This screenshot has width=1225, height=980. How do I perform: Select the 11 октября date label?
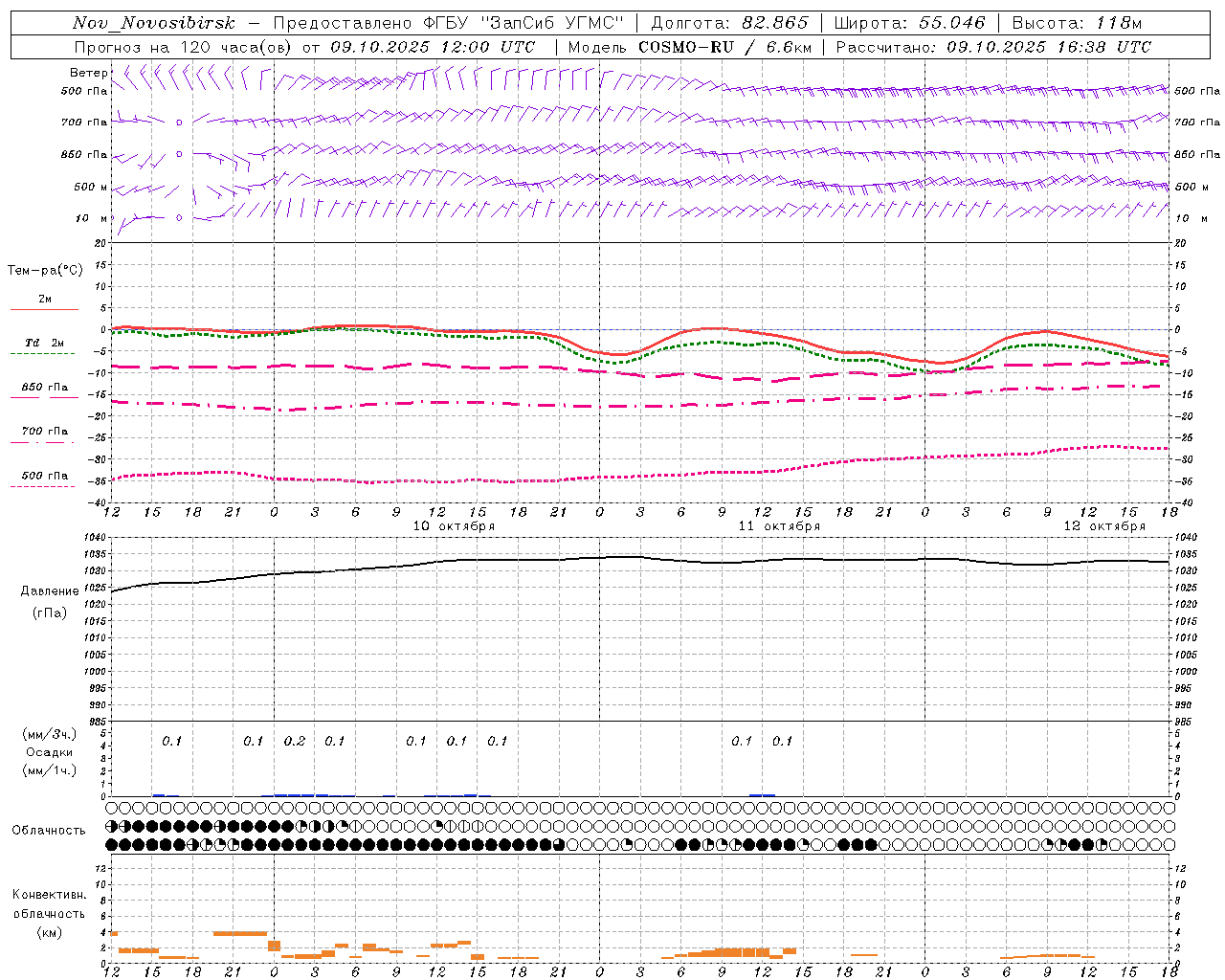click(779, 525)
